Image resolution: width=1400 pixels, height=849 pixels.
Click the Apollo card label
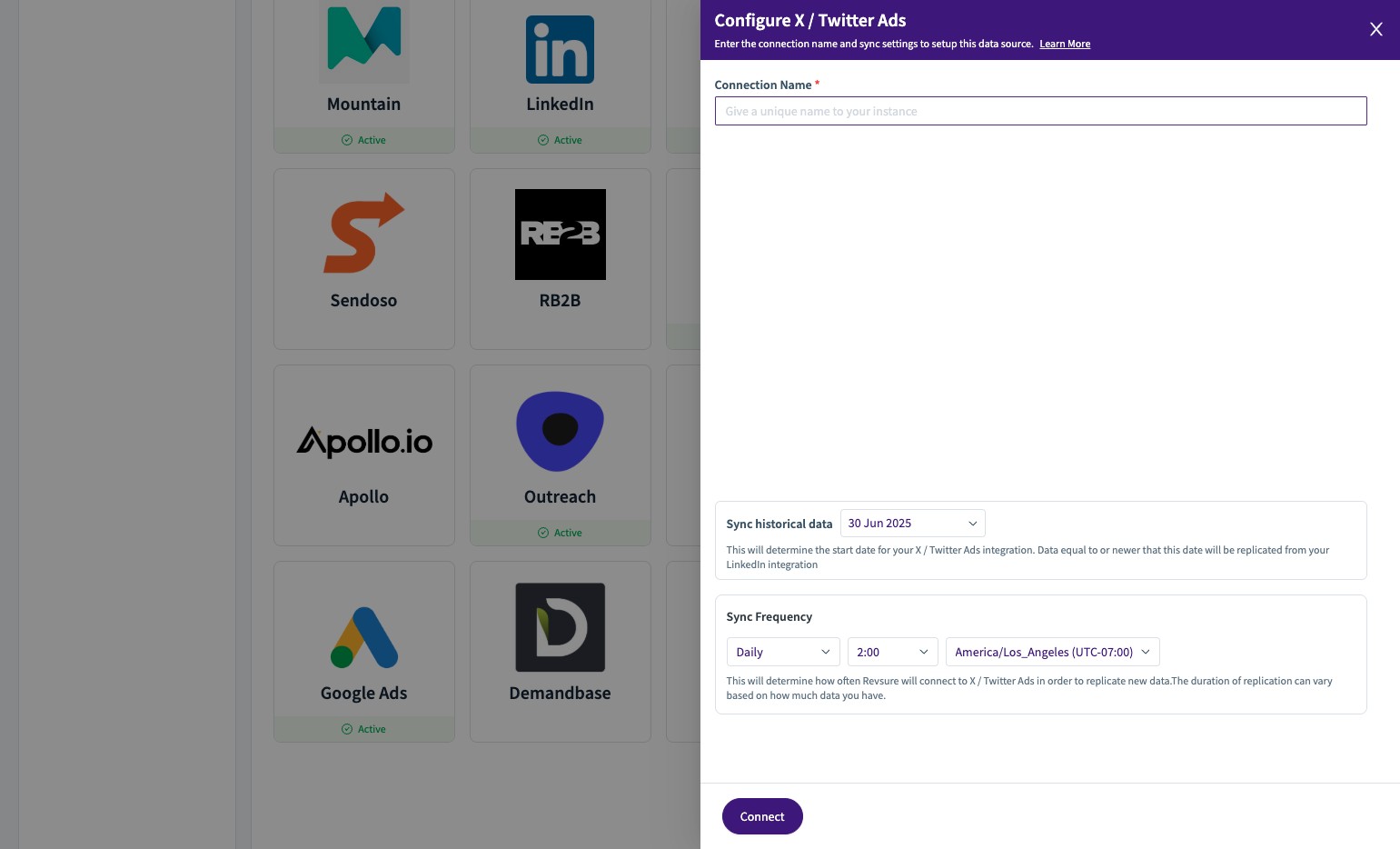(363, 496)
